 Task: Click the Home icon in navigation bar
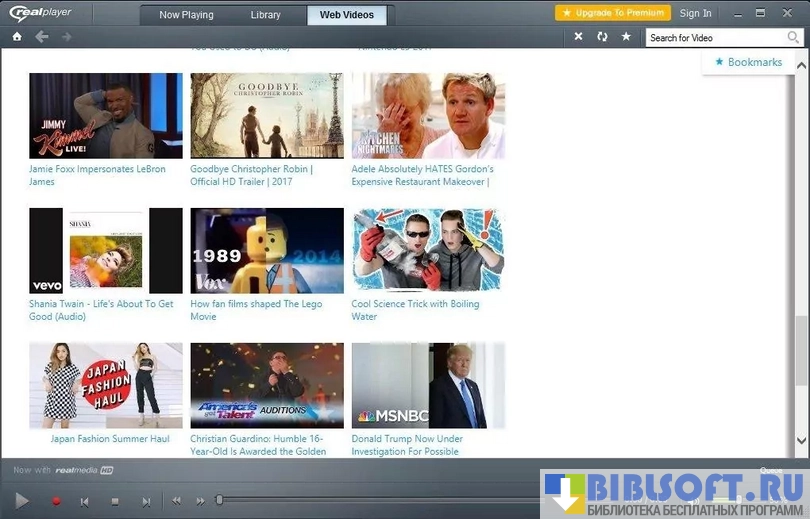pyautogui.click(x=17, y=37)
